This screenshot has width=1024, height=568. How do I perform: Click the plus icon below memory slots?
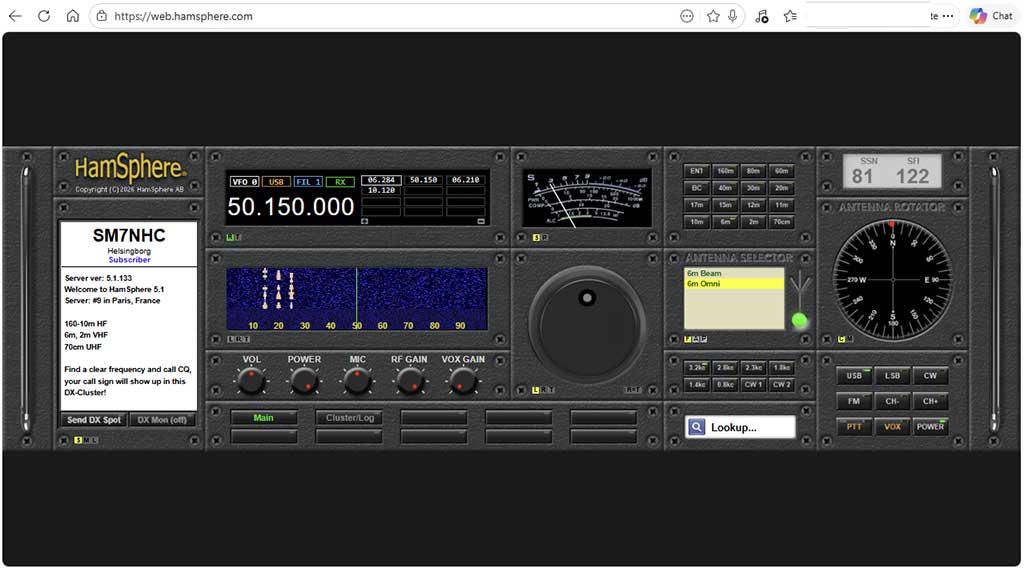(364, 221)
